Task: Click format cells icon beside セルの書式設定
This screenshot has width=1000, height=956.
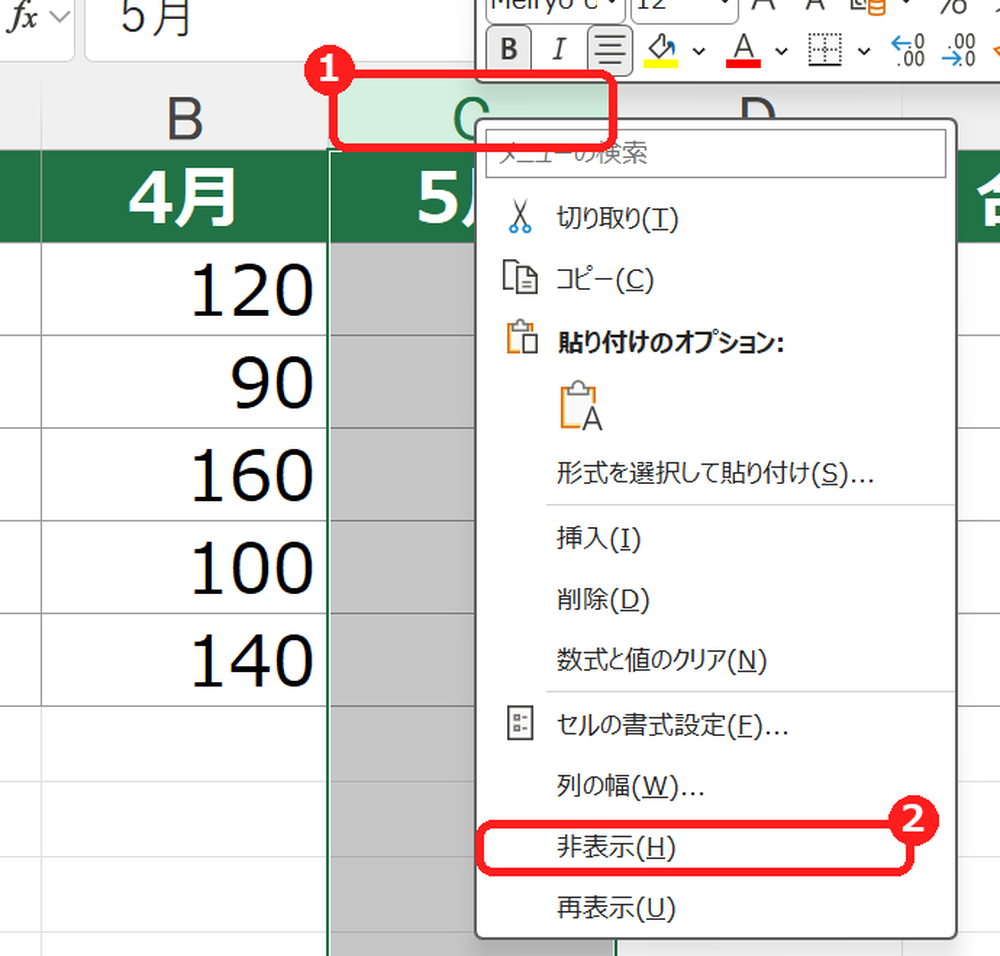Action: 520,723
